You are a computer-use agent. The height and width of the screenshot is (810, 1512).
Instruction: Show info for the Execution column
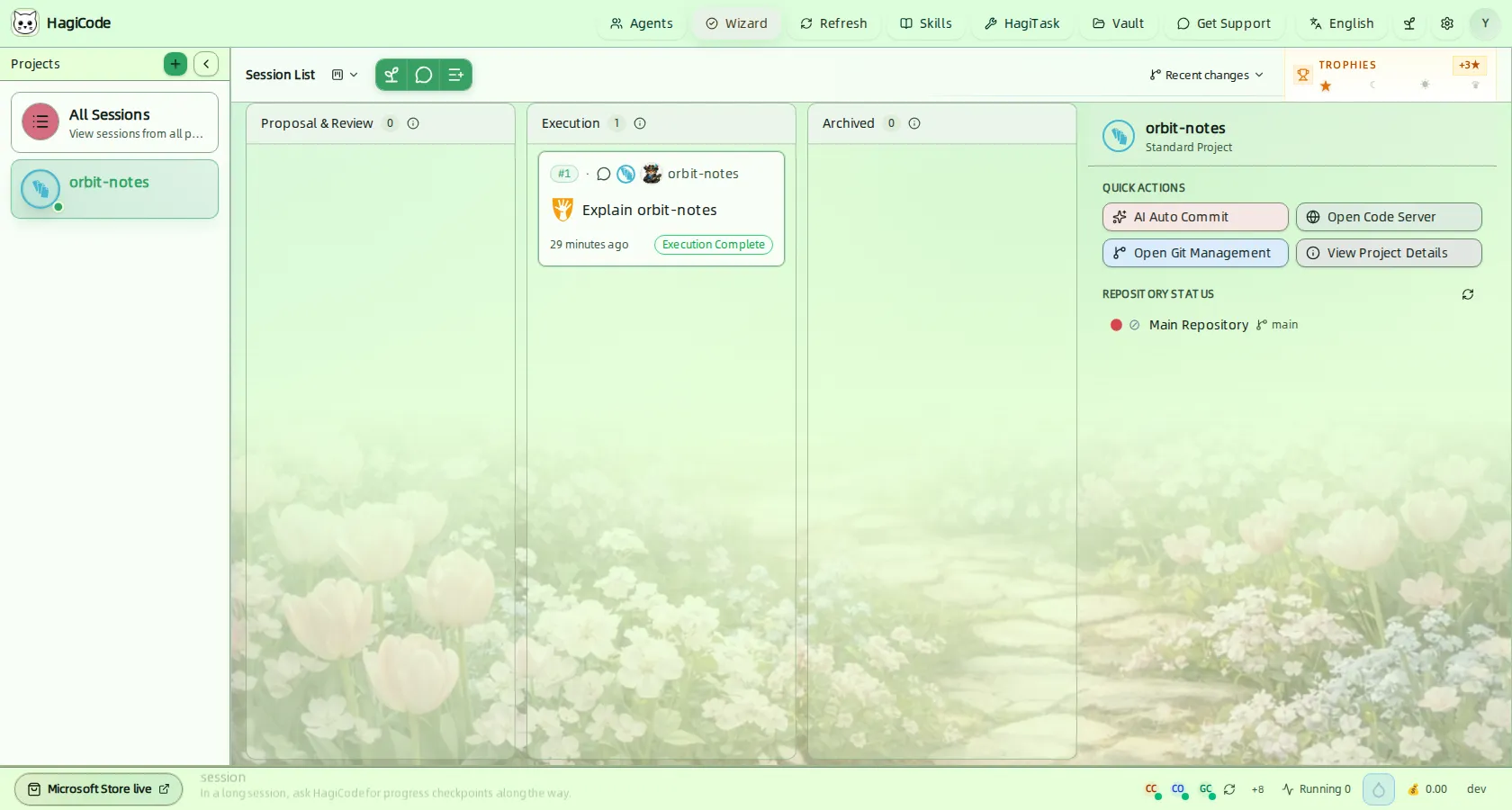click(x=640, y=123)
